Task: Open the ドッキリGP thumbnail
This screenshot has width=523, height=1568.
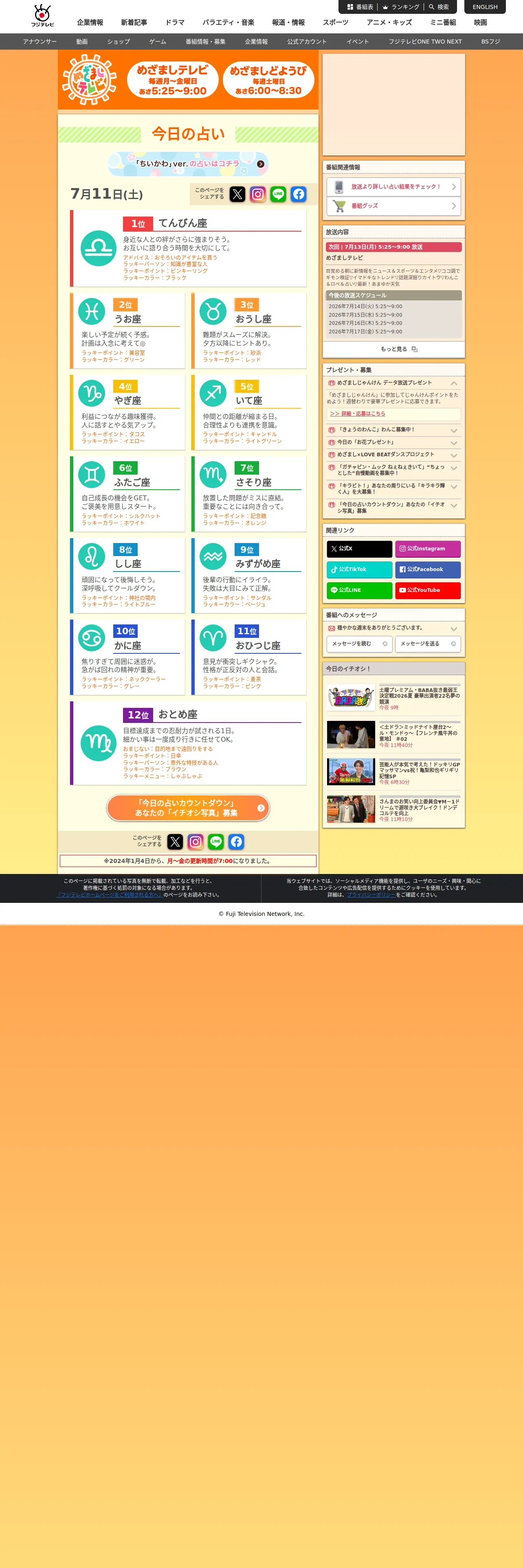Action: click(x=351, y=772)
